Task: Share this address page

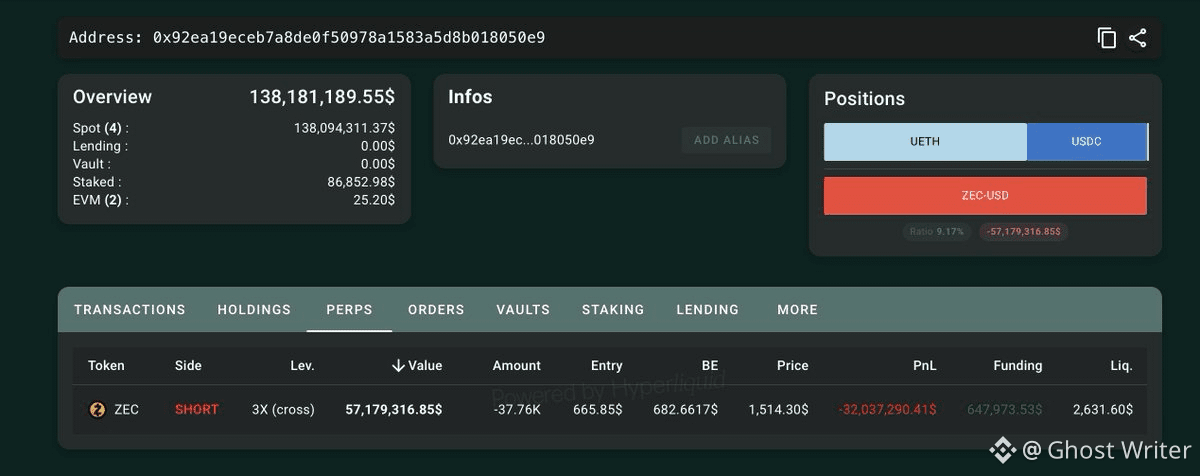Action: (1138, 38)
